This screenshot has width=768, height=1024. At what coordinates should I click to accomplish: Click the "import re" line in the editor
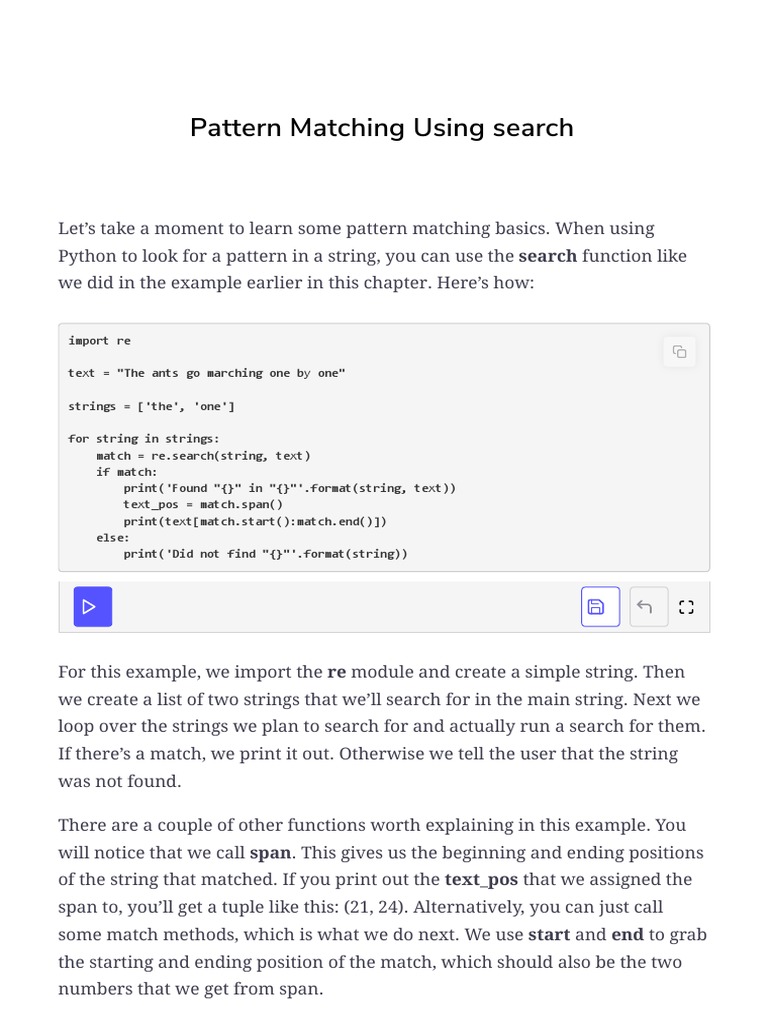click(x=99, y=340)
